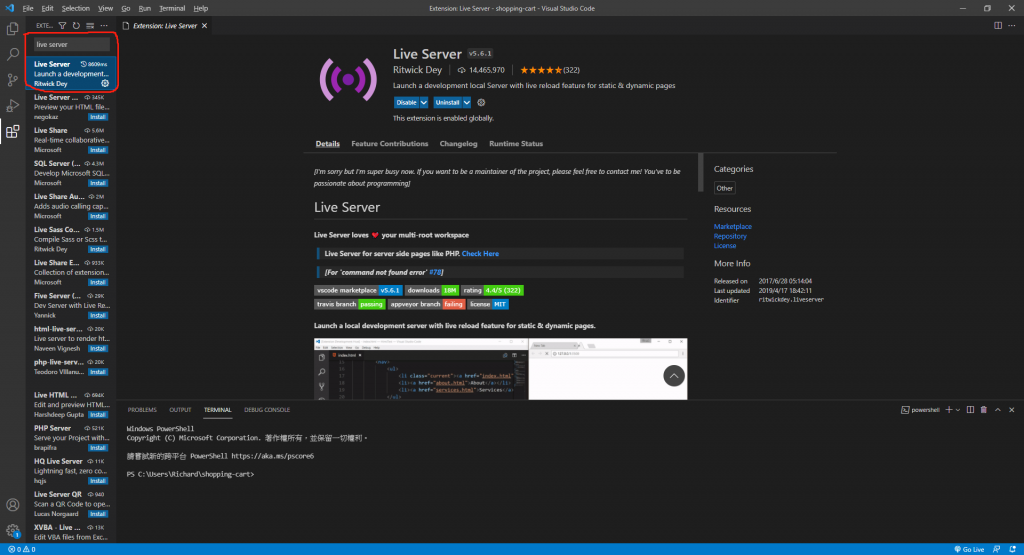1024x555 pixels.
Task: Open the View menu
Action: [105, 8]
